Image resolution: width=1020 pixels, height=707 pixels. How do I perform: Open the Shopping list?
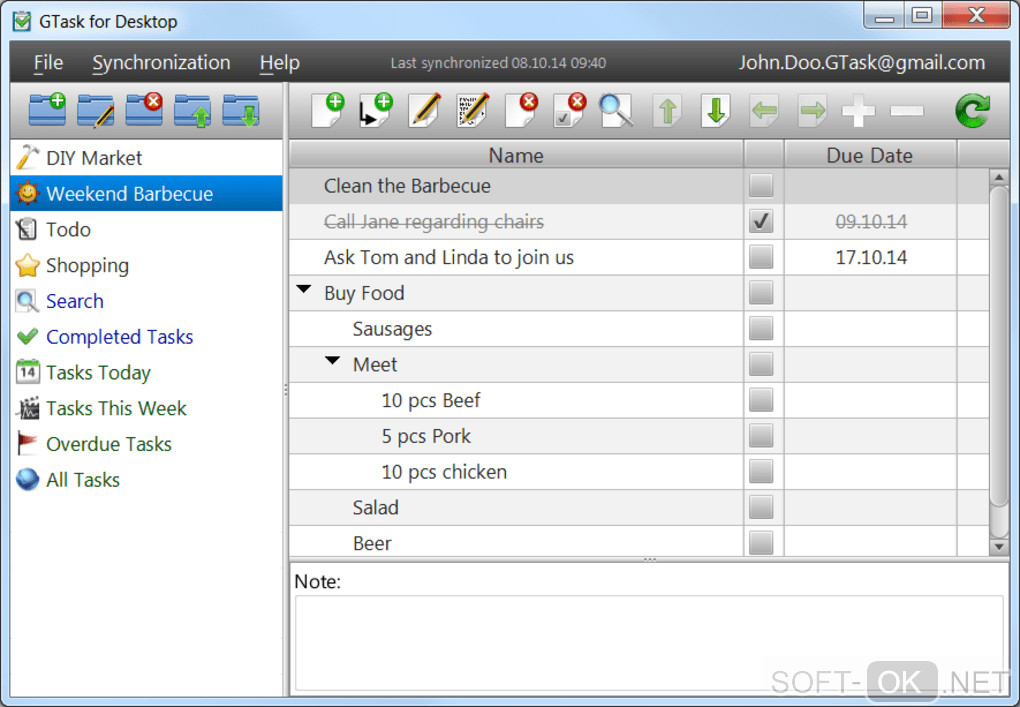146,265
